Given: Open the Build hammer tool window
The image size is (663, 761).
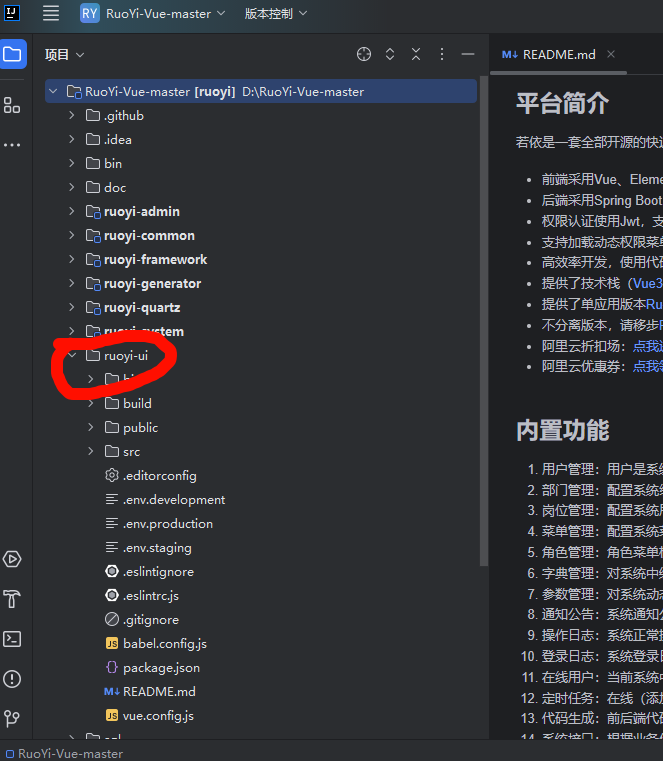Looking at the screenshot, I should (12, 599).
